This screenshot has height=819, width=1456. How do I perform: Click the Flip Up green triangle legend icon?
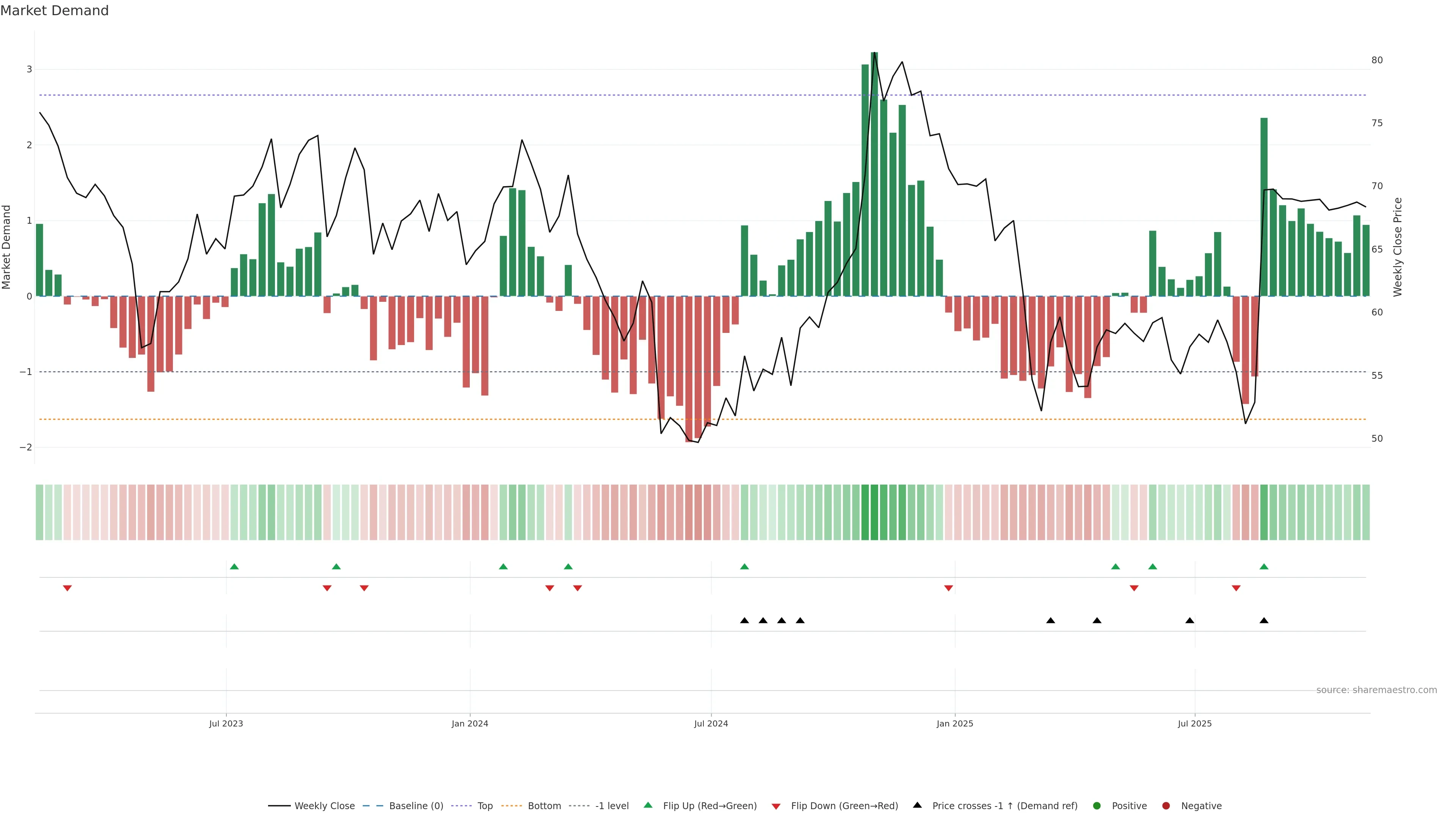click(x=648, y=805)
